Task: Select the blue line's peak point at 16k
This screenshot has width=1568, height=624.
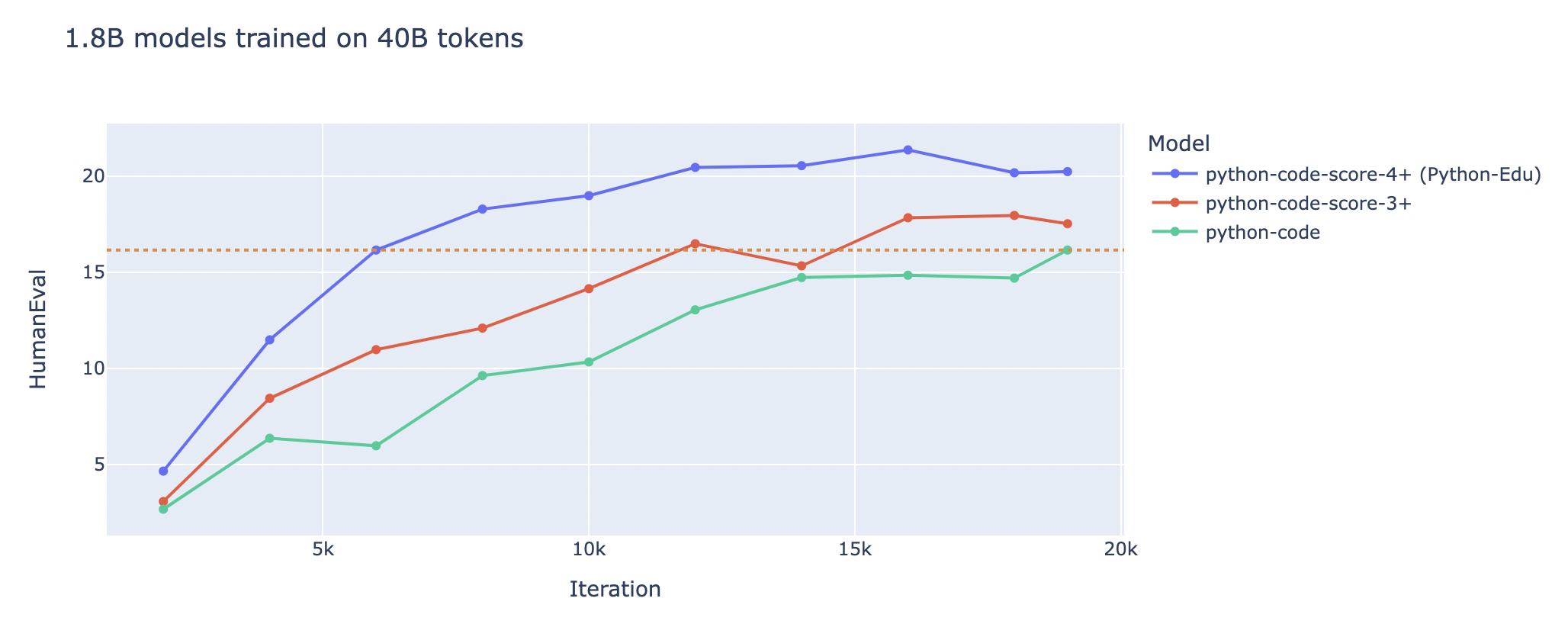Action: (x=908, y=150)
